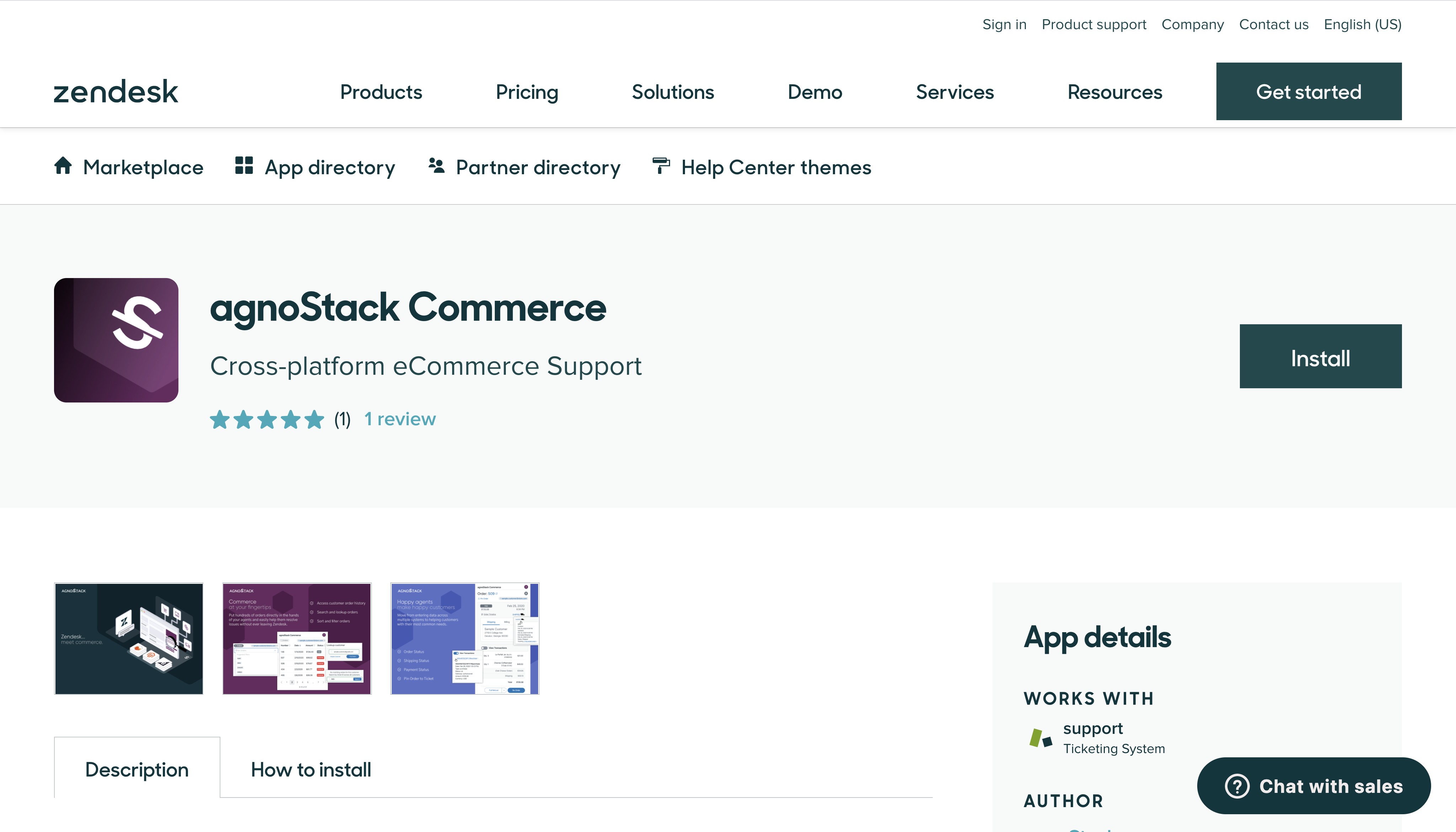This screenshot has height=832, width=1456.
Task: Click the Zendesk Support product icon
Action: (x=1041, y=738)
